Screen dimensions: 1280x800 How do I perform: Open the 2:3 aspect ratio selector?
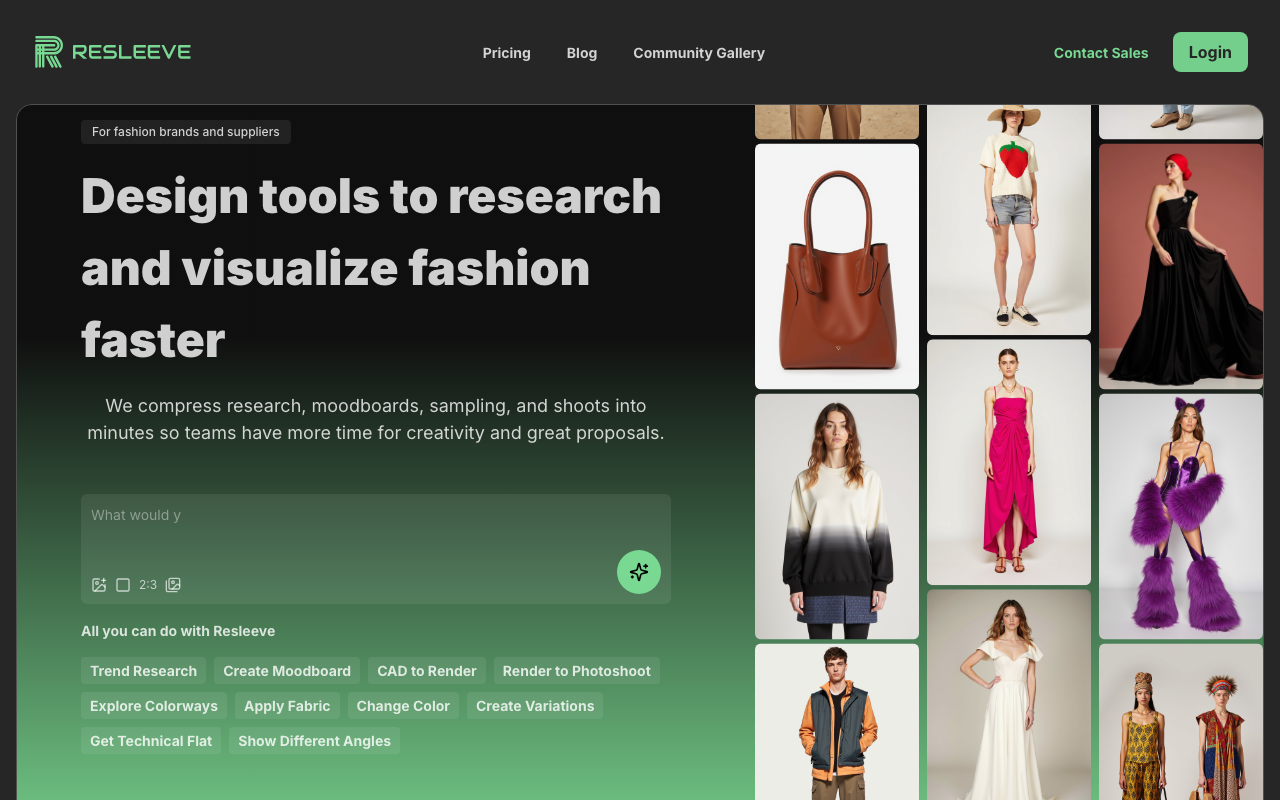coord(148,585)
